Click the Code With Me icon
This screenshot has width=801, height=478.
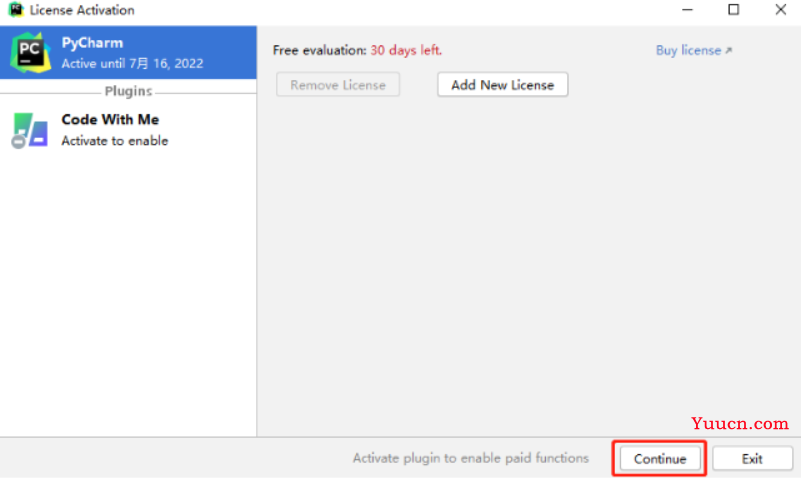30,130
